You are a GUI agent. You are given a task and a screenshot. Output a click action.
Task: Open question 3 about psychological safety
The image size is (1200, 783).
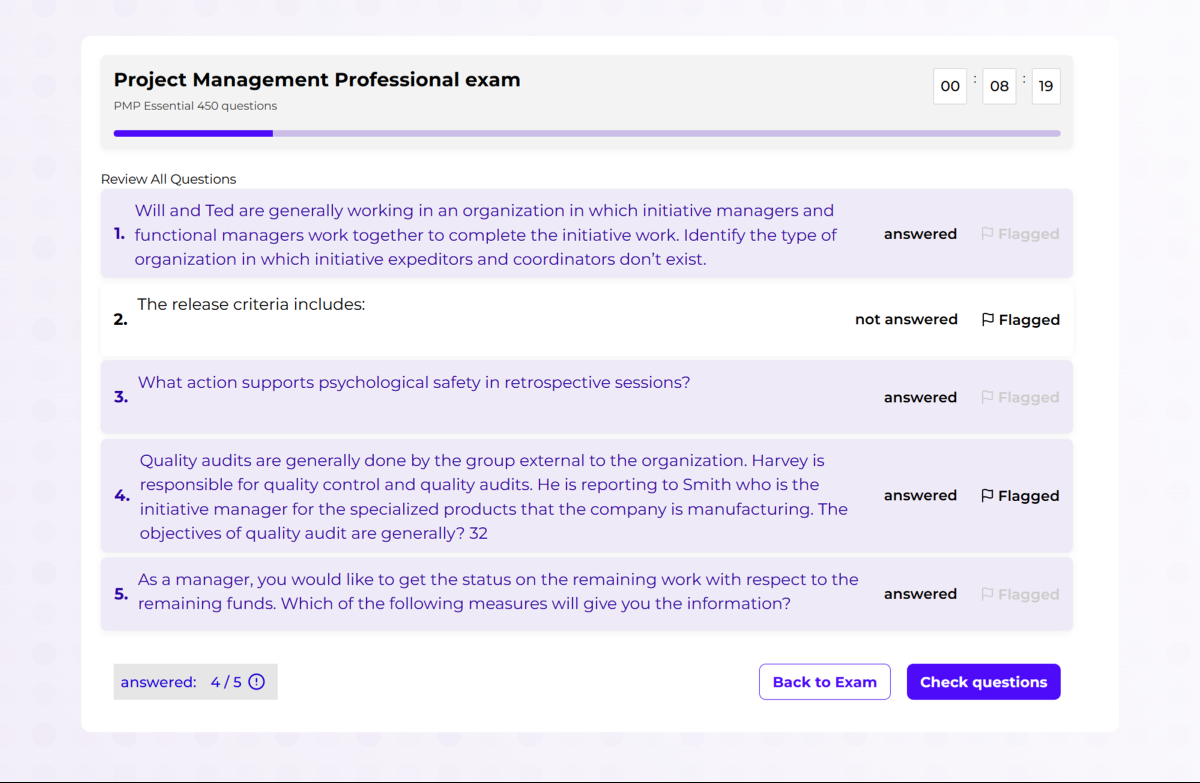click(414, 382)
